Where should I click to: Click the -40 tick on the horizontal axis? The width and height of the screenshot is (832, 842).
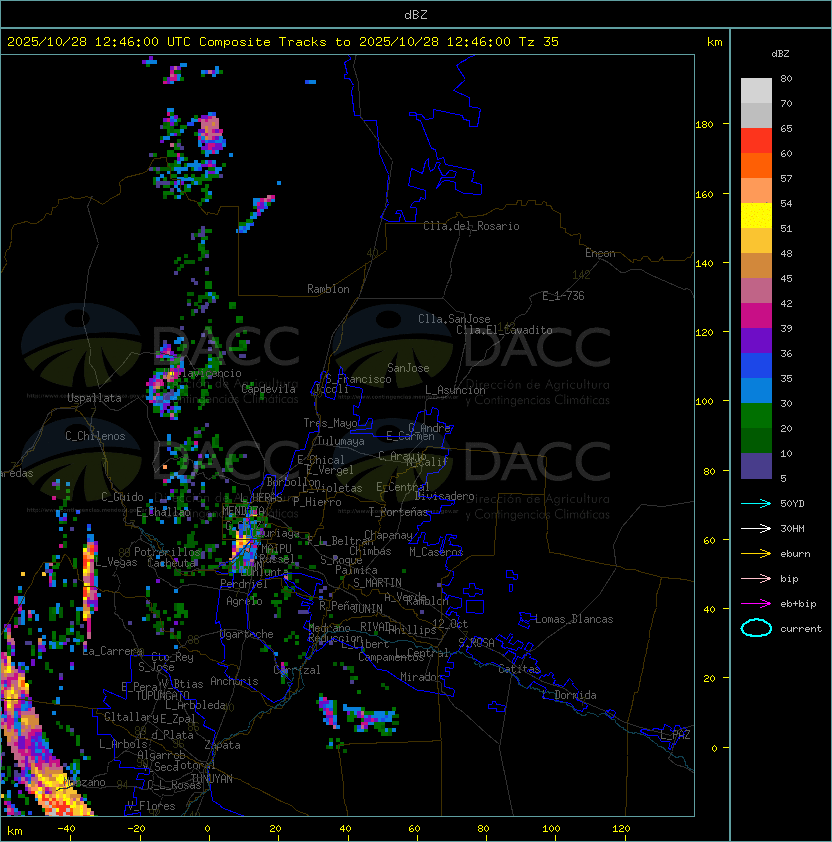coord(66,829)
